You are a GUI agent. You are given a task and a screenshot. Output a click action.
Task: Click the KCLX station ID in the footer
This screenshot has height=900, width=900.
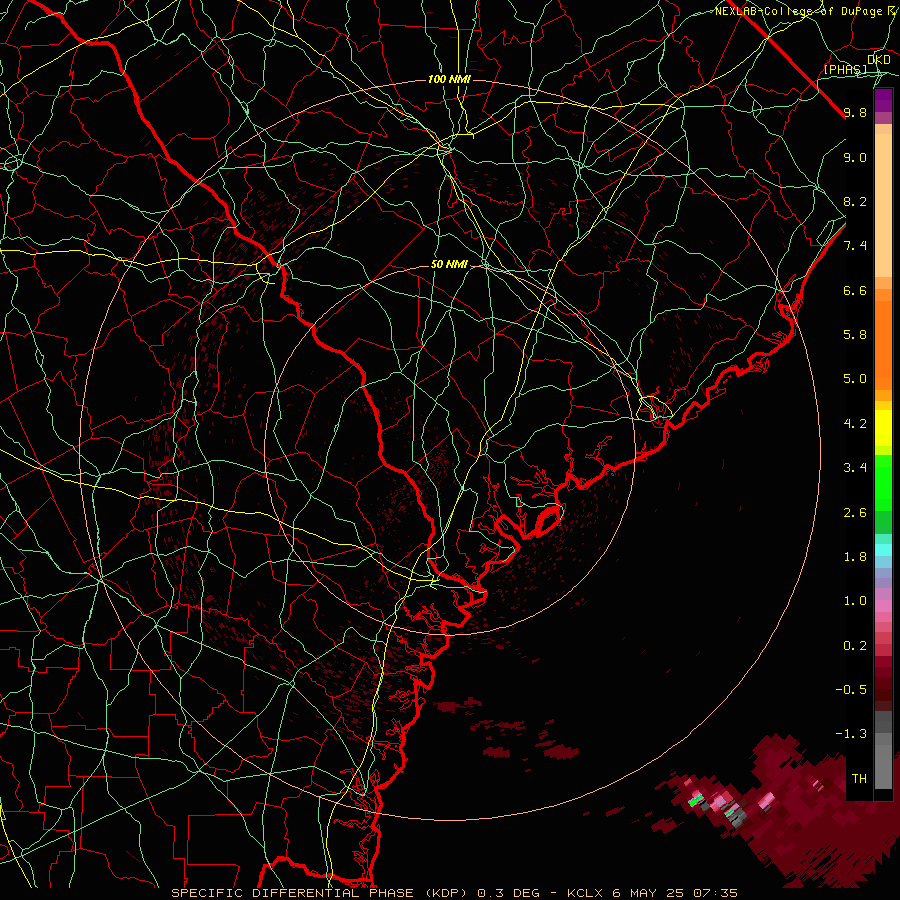(584, 893)
